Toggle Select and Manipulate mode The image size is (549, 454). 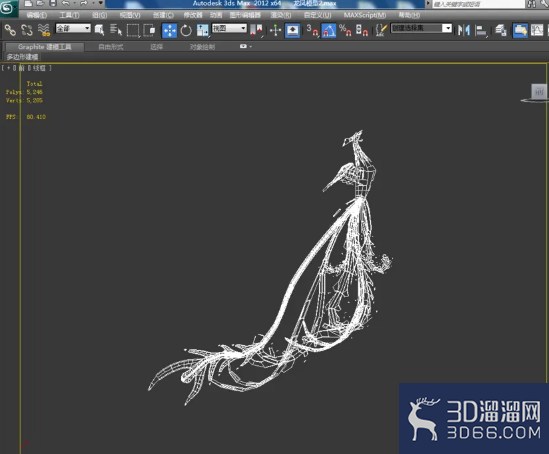coord(276,30)
